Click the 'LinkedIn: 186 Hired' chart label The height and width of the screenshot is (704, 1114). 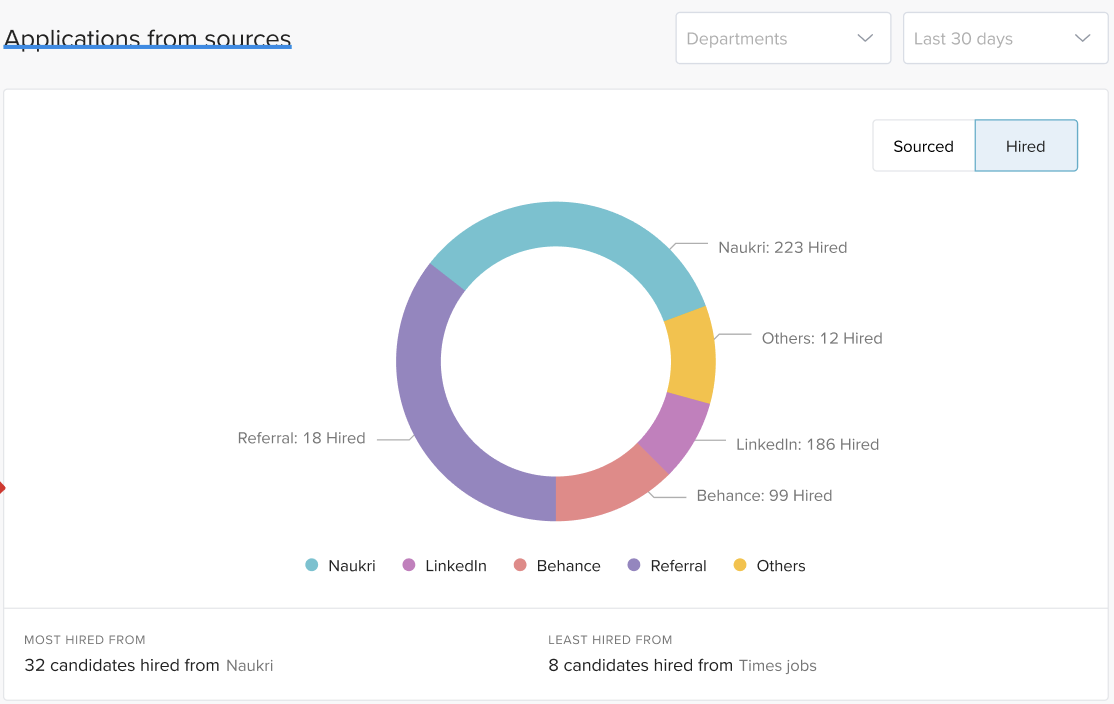point(807,445)
